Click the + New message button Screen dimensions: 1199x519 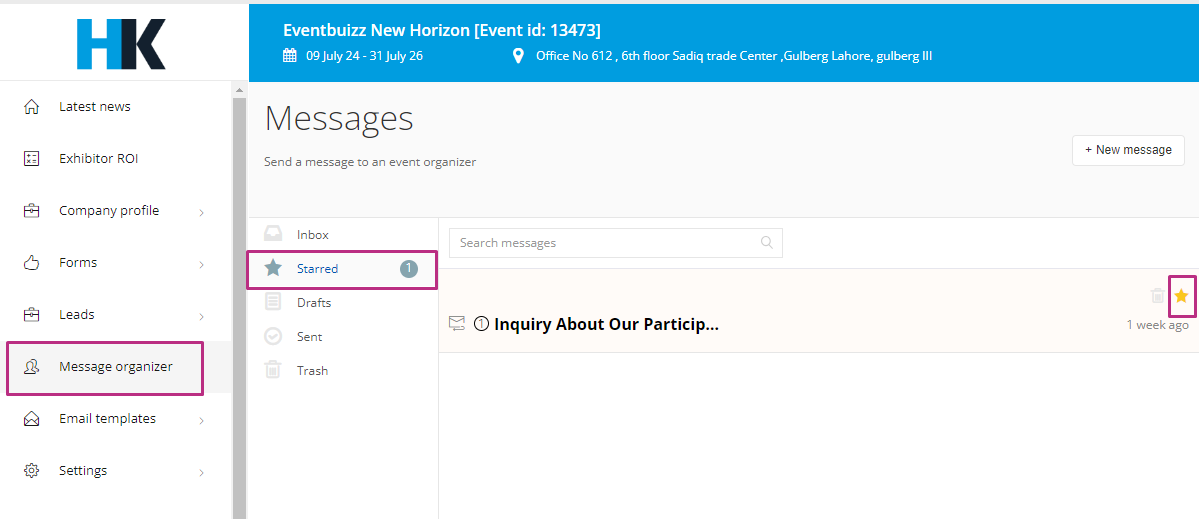1128,150
